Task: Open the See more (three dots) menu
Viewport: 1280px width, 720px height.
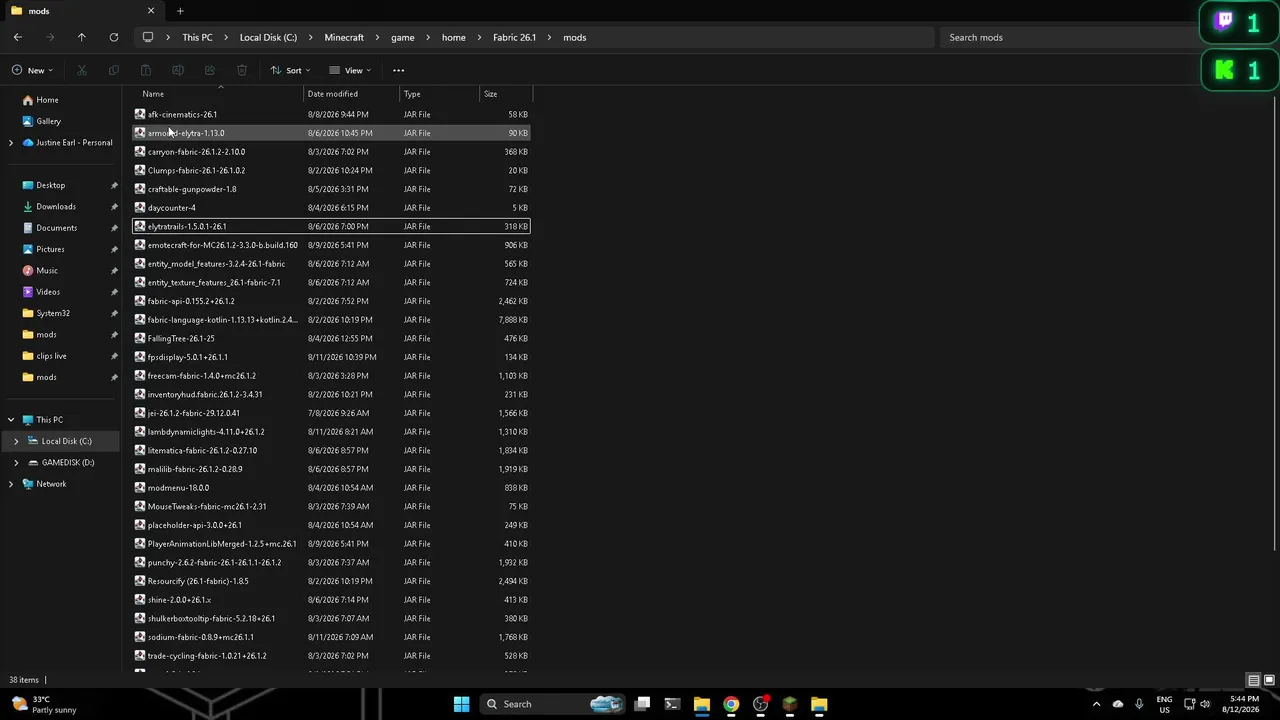Action: (x=398, y=70)
